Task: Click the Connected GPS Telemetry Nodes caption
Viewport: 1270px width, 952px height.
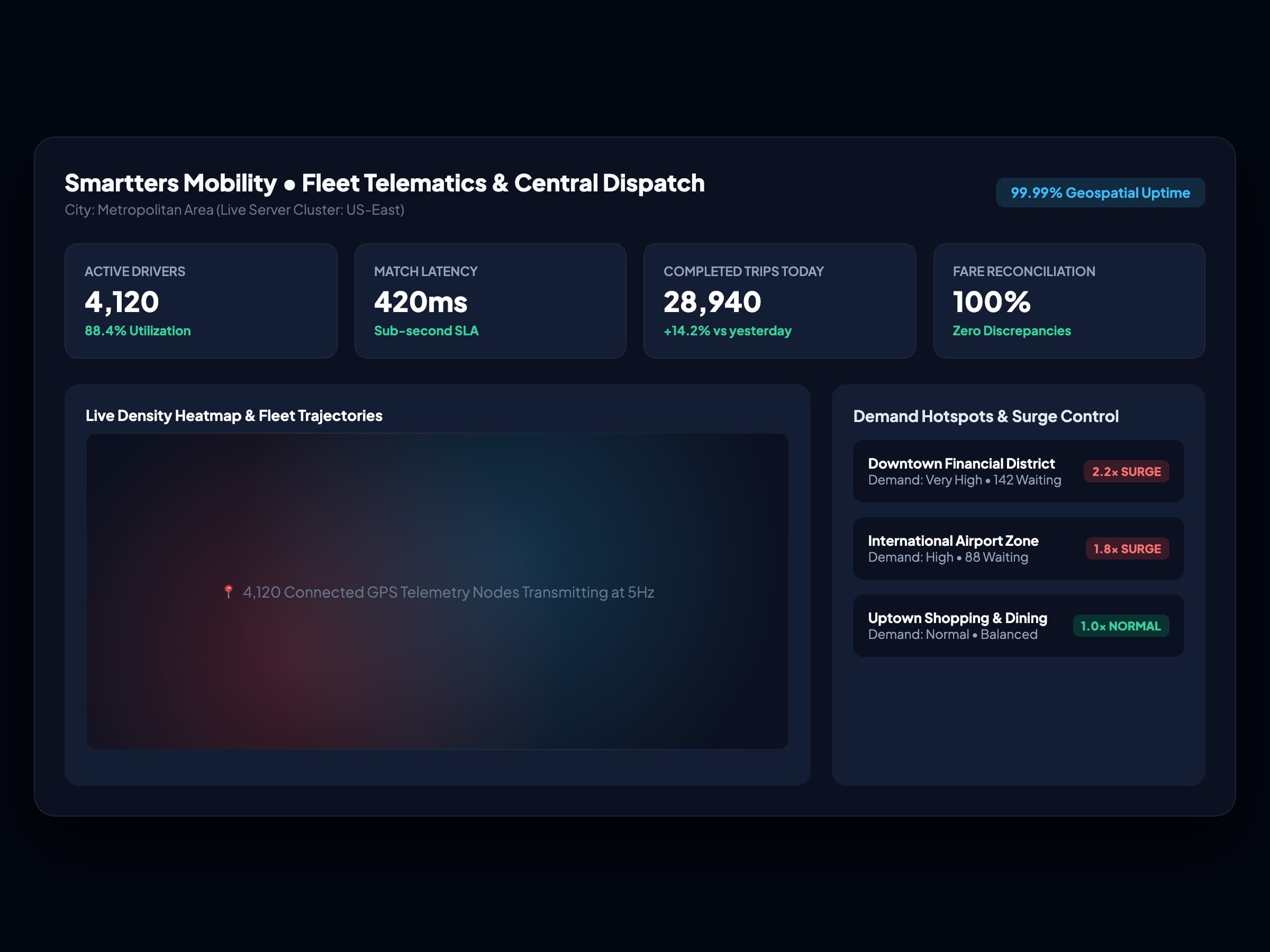Action: click(x=448, y=592)
